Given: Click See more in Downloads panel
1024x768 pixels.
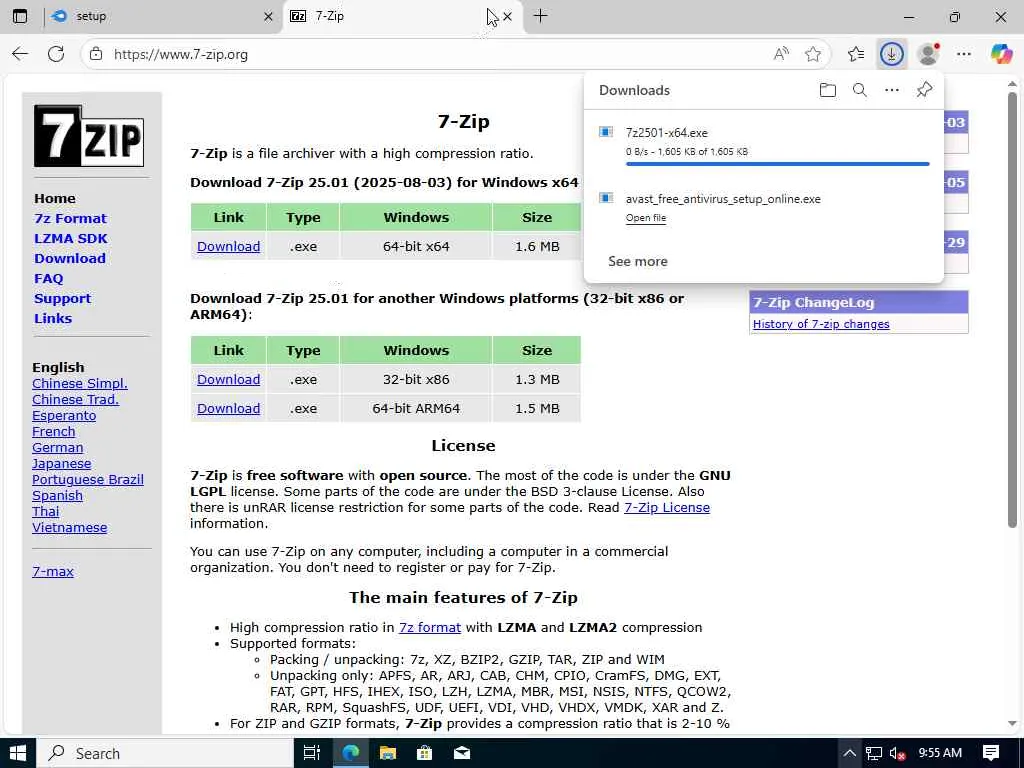Looking at the screenshot, I should pyautogui.click(x=637, y=261).
